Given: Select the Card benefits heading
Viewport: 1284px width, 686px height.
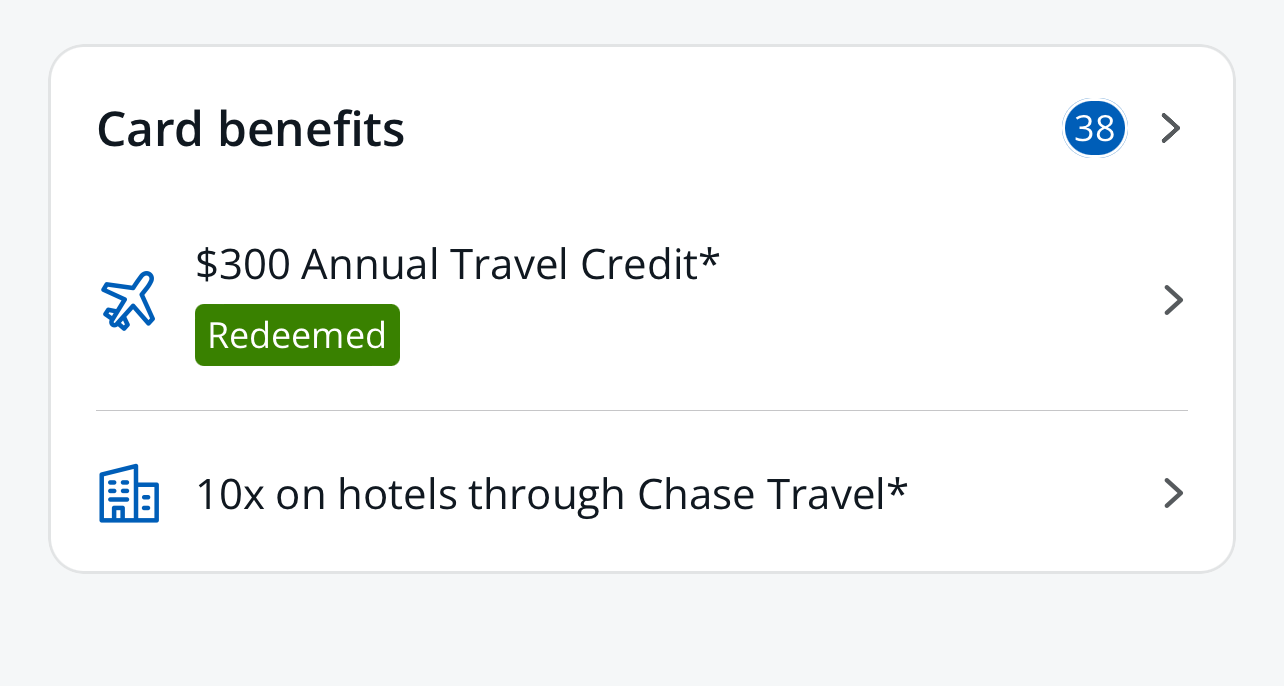Looking at the screenshot, I should 251,129.
